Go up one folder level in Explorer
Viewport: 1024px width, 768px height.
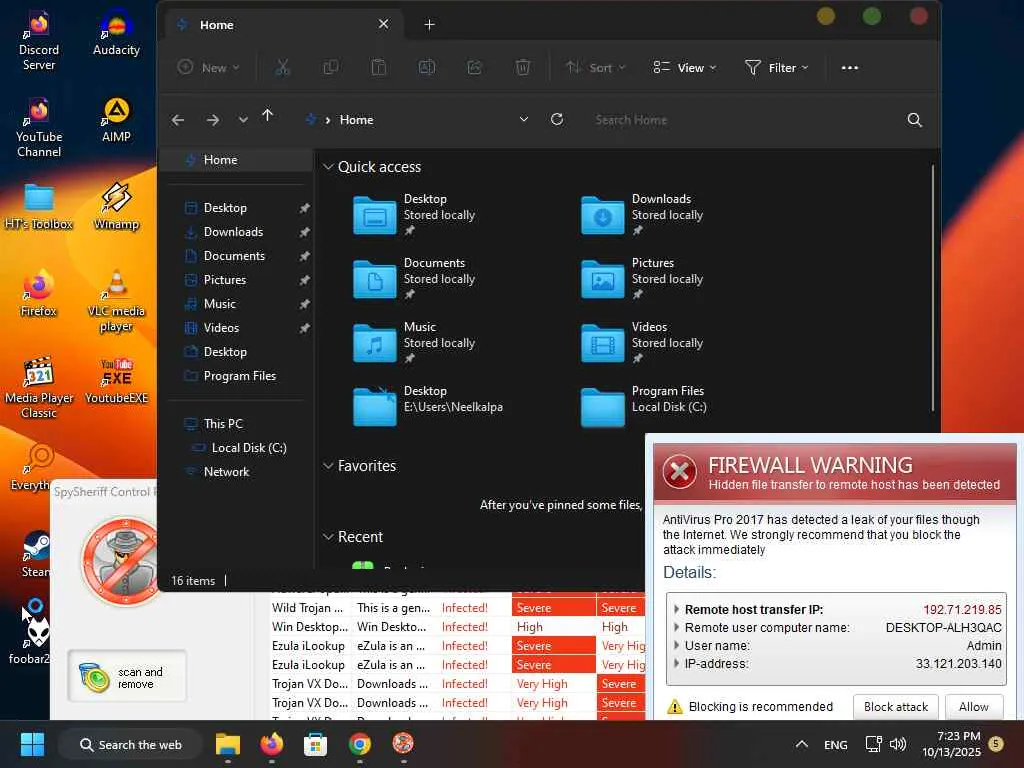tap(268, 116)
